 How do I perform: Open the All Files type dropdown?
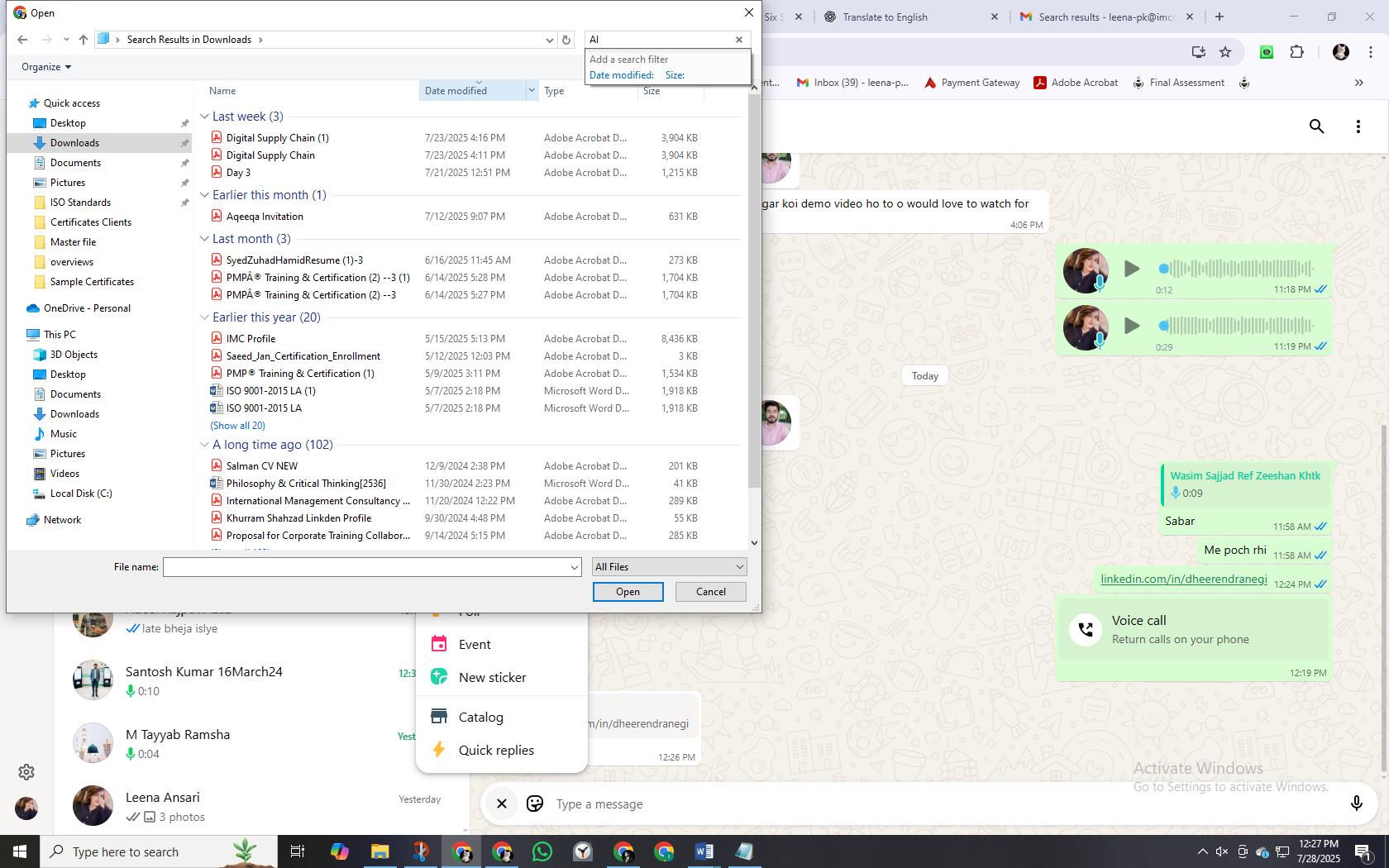pyautogui.click(x=670, y=567)
